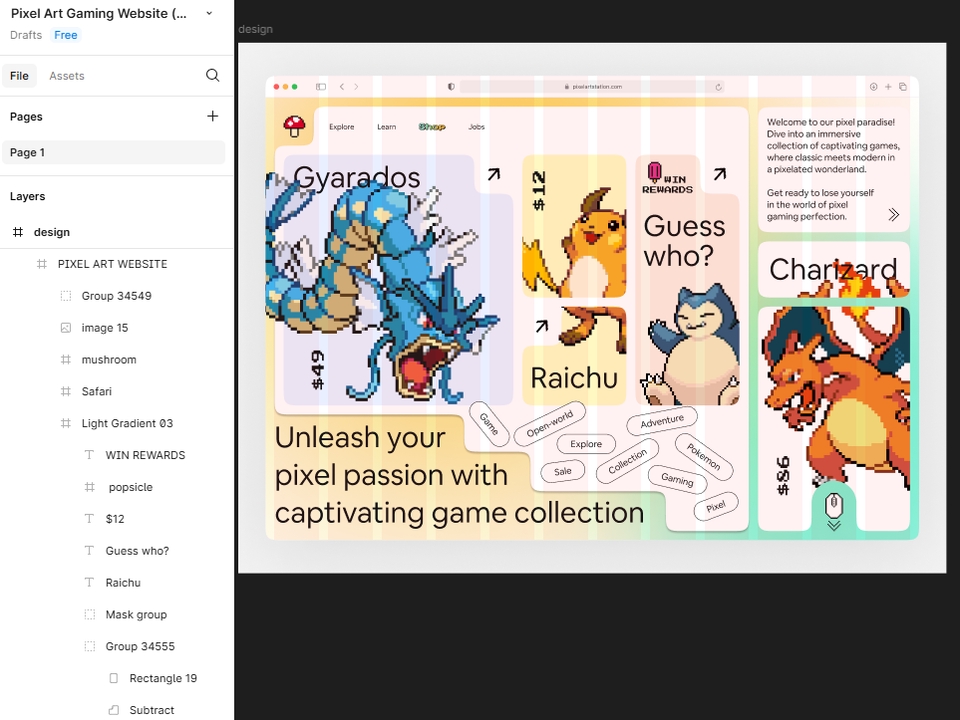Add a new page with the plus icon

(212, 116)
